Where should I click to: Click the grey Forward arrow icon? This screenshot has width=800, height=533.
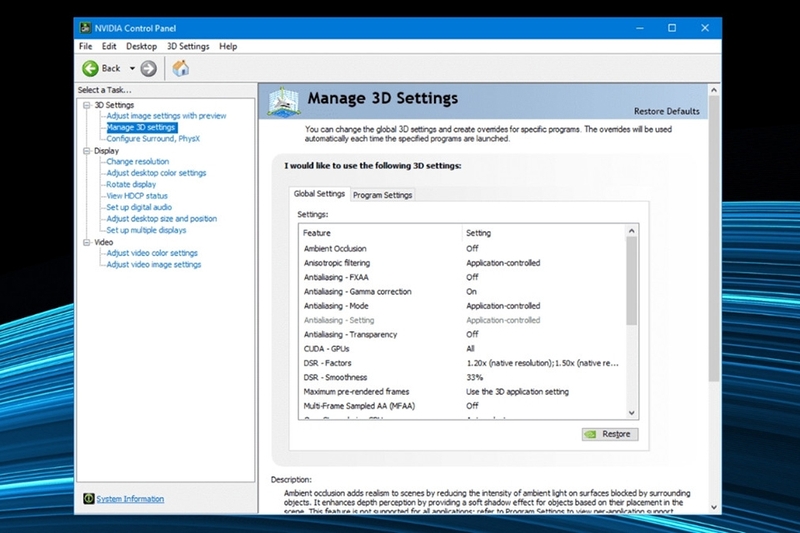coord(148,68)
